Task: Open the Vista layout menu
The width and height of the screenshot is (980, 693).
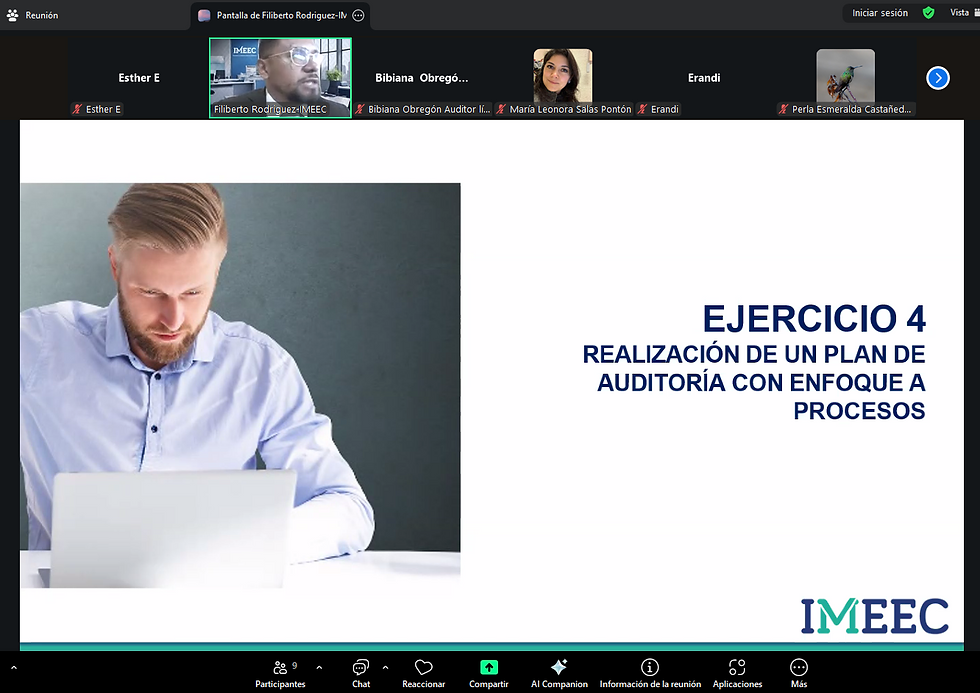Action: 964,13
